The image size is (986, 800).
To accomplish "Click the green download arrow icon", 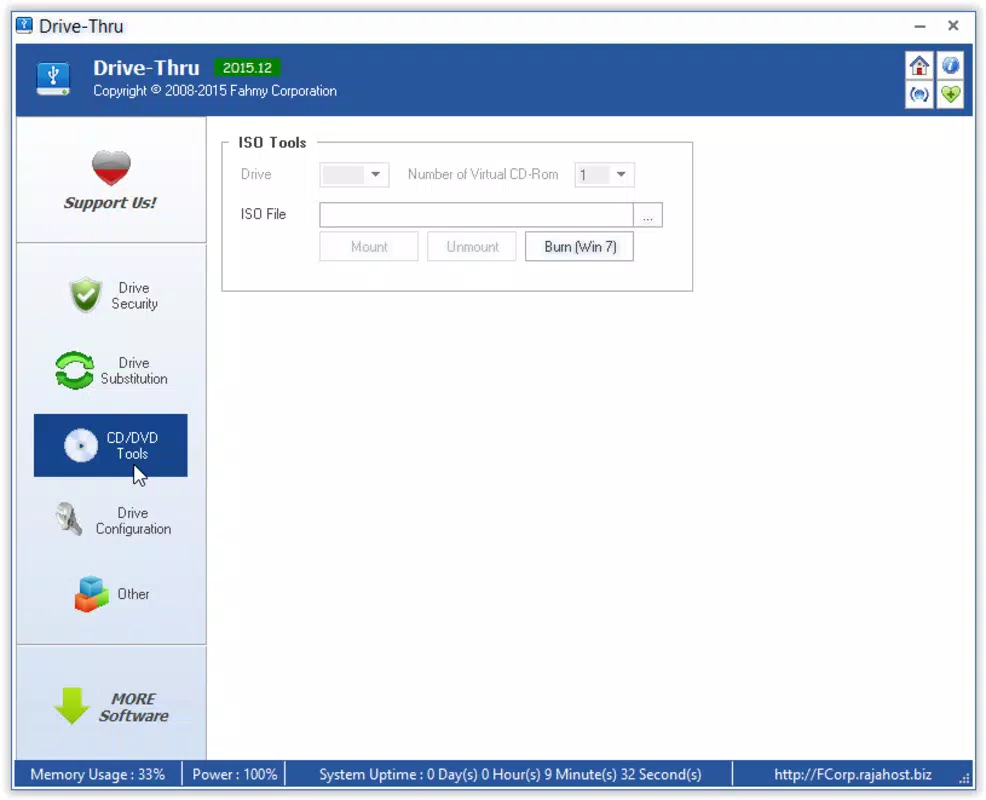I will coord(72,706).
